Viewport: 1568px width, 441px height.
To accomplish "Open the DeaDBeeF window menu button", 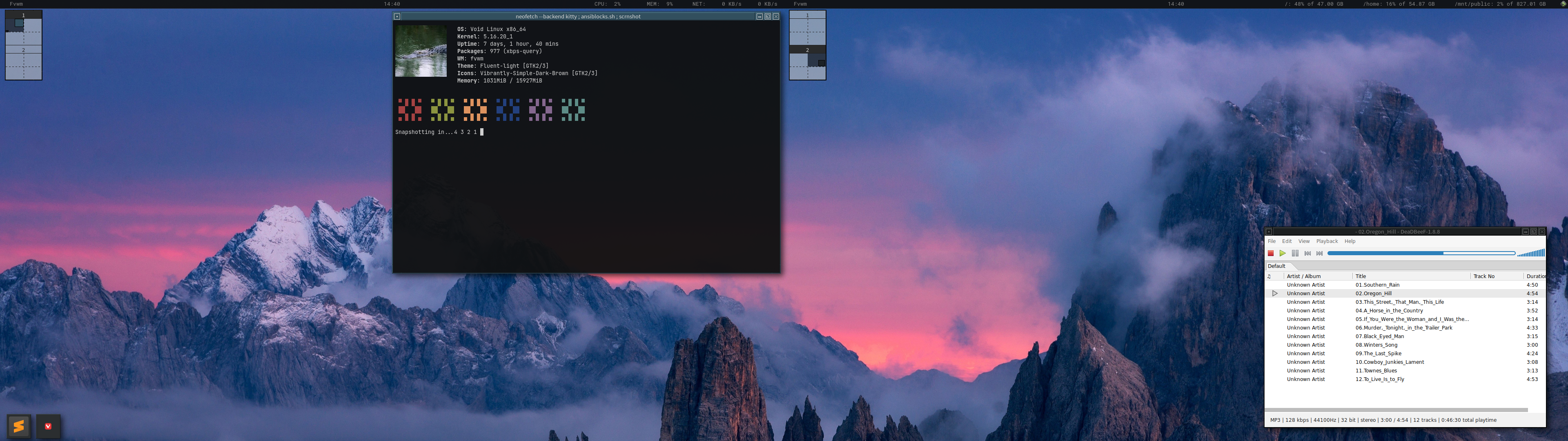I will tap(1269, 232).
